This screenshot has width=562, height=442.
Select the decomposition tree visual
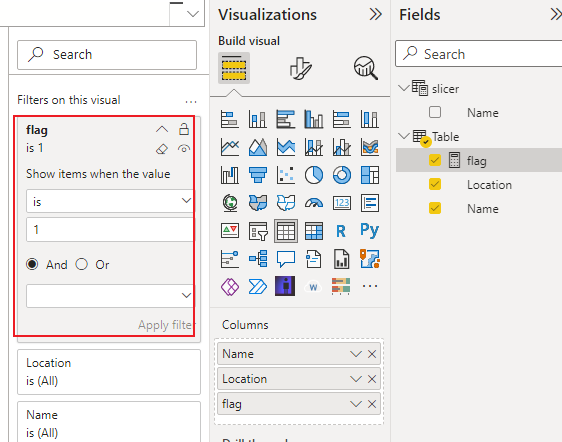coord(258,259)
